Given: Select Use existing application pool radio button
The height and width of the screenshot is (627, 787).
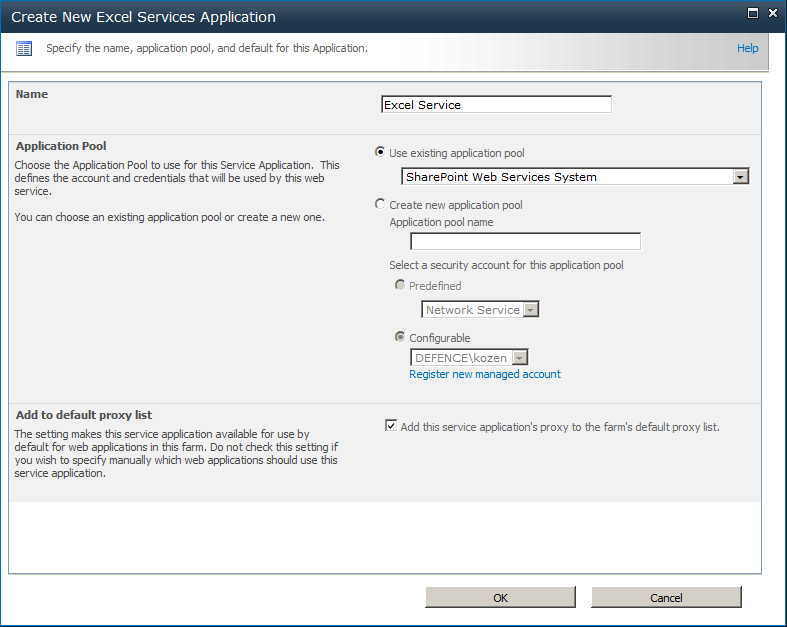Looking at the screenshot, I should click(380, 152).
